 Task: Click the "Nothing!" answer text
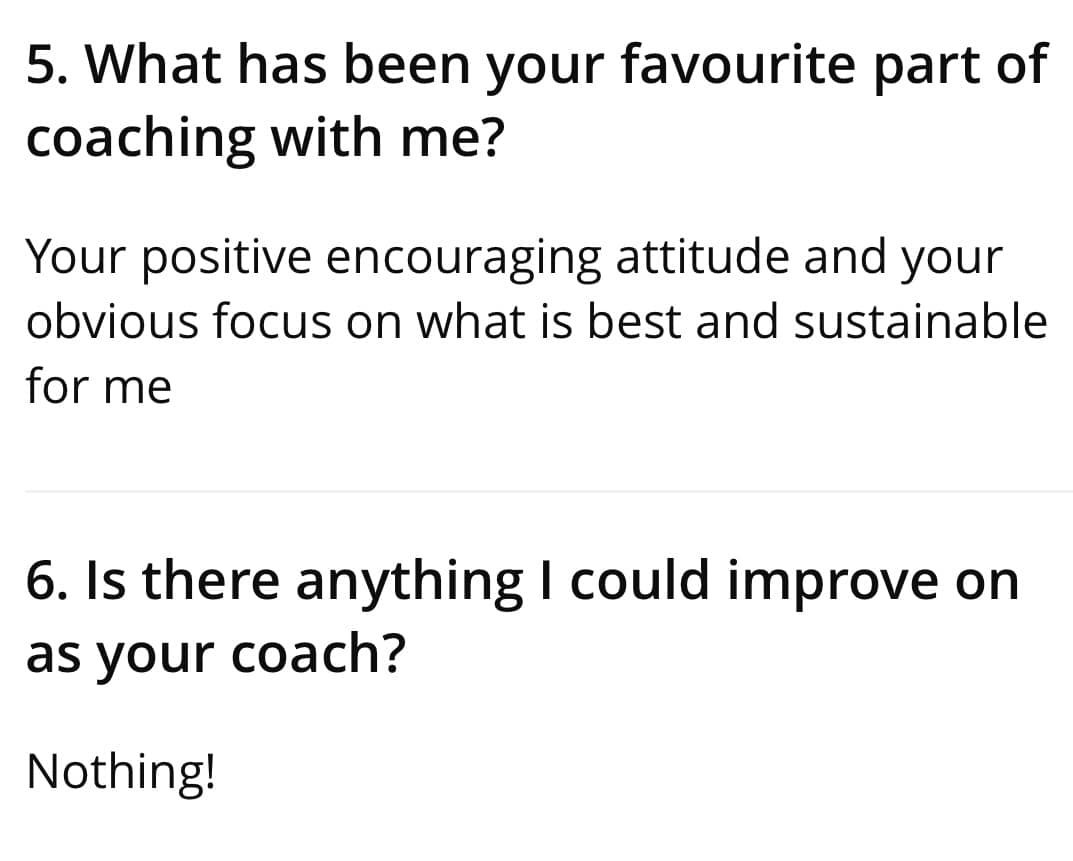pyautogui.click(x=121, y=771)
